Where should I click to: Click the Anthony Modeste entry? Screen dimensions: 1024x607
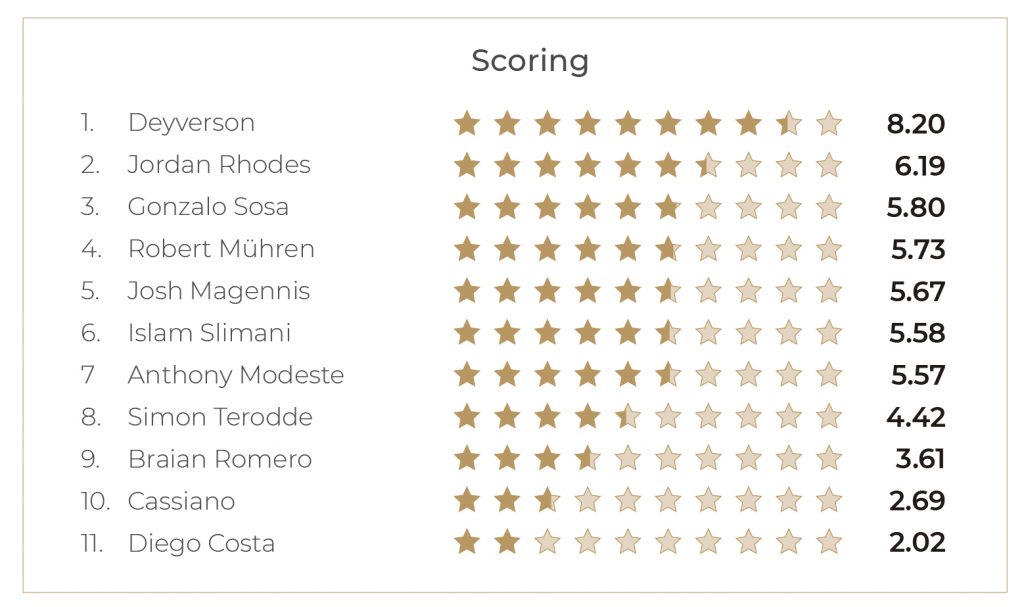tap(235, 375)
